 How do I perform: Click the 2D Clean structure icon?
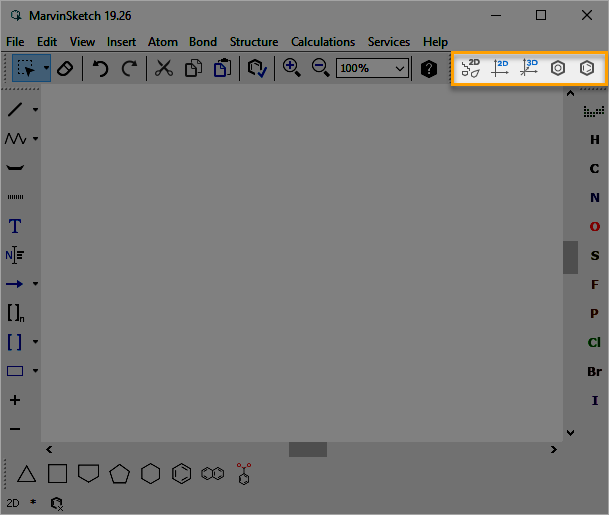(x=470, y=69)
